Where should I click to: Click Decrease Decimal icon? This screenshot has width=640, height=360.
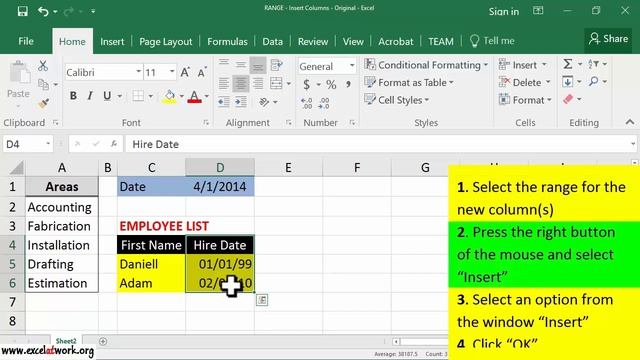tap(324, 103)
